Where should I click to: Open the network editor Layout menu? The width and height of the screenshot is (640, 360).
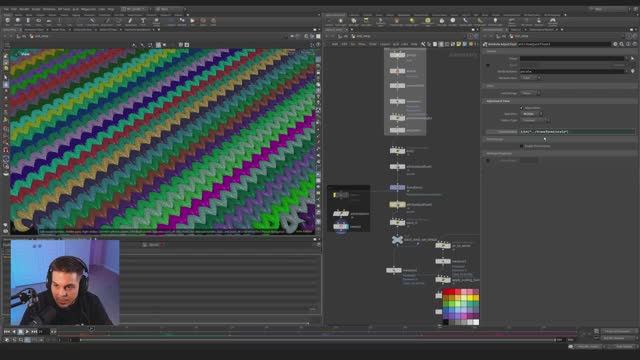pyautogui.click(x=385, y=44)
